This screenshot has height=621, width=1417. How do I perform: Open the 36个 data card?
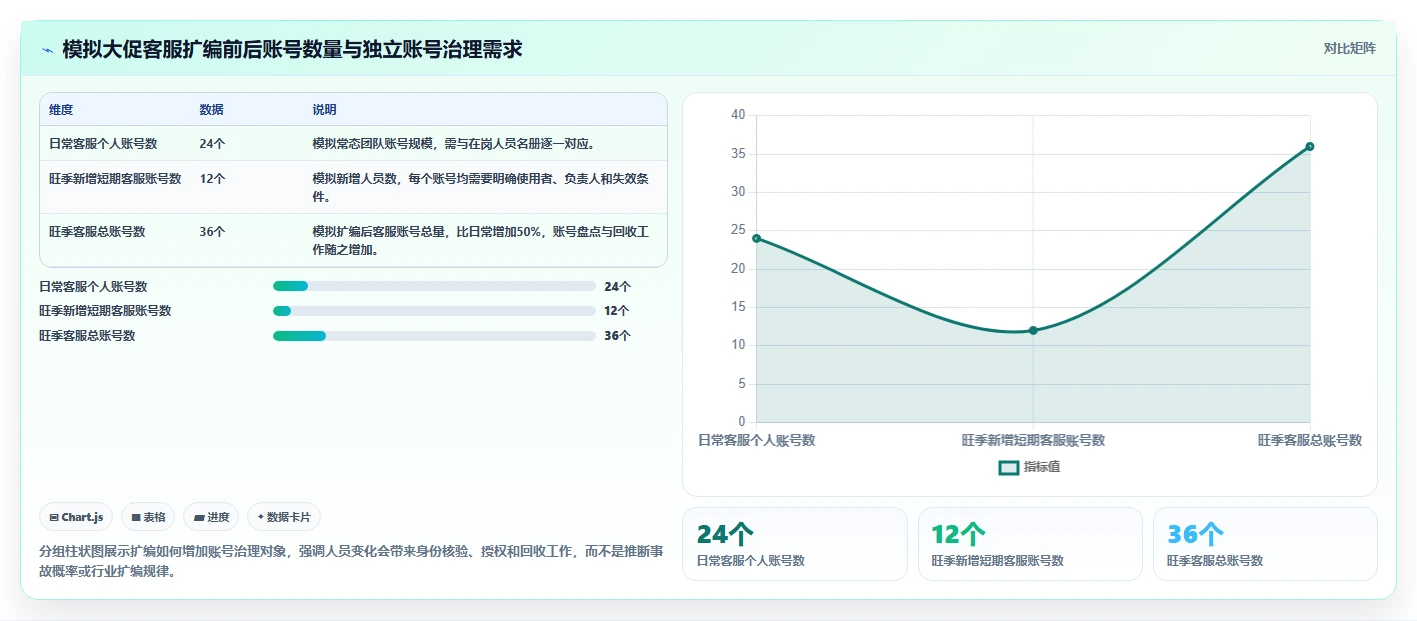(x=1265, y=544)
